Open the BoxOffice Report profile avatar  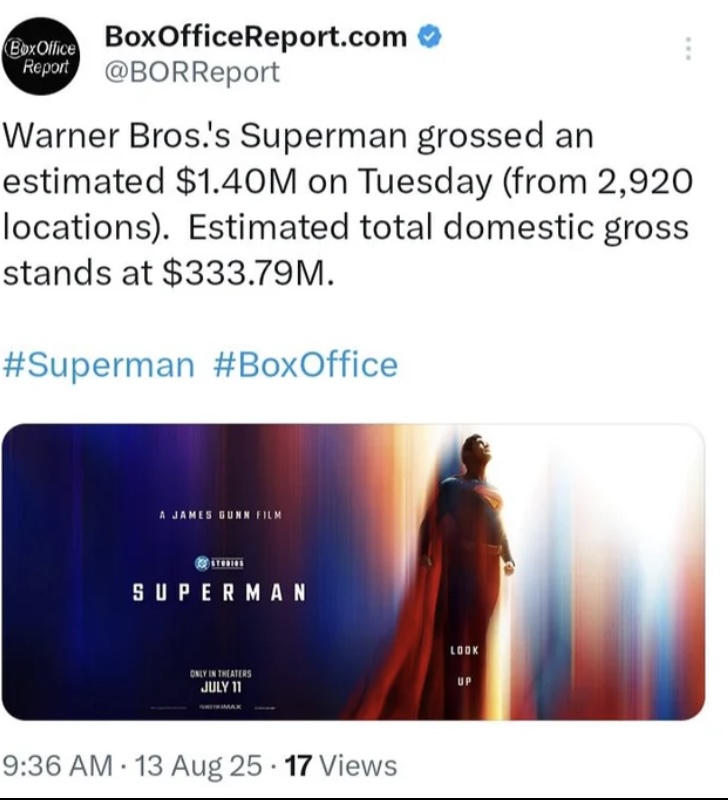coord(41,56)
